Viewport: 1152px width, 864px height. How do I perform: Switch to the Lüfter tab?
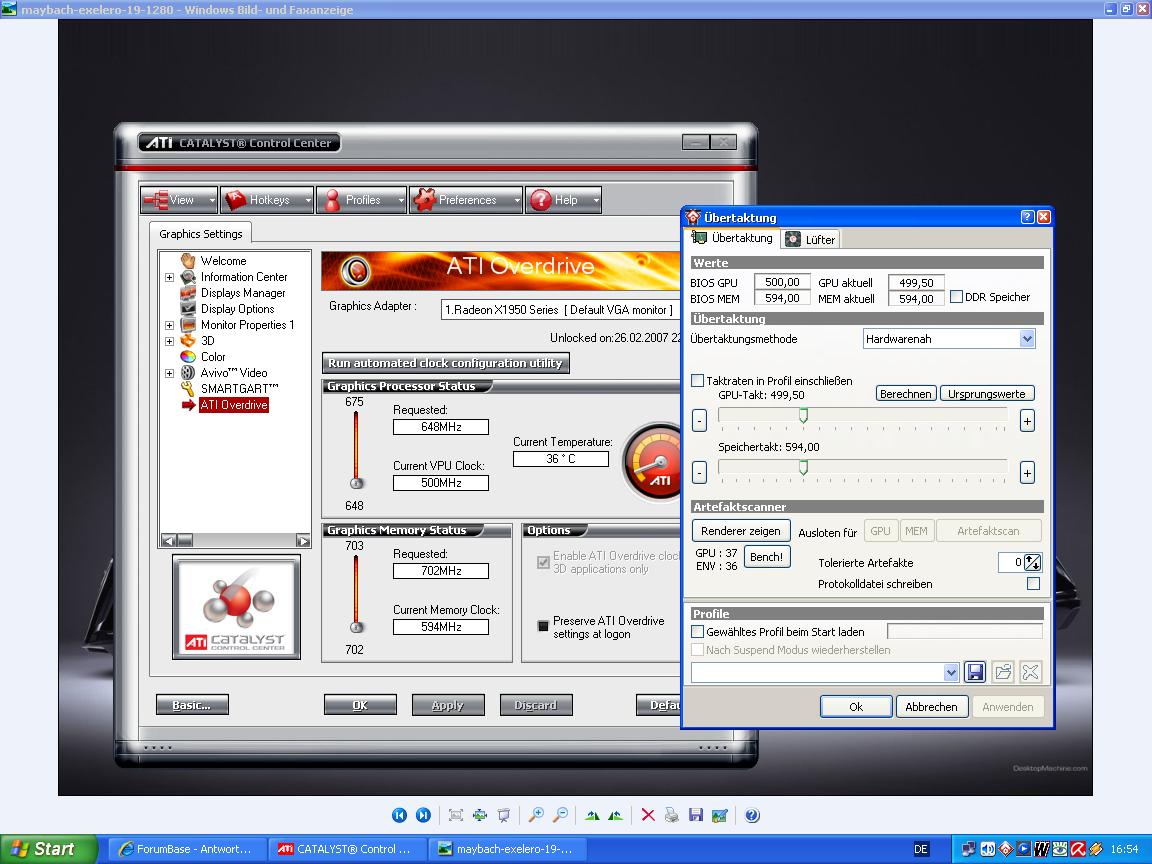pyautogui.click(x=810, y=240)
